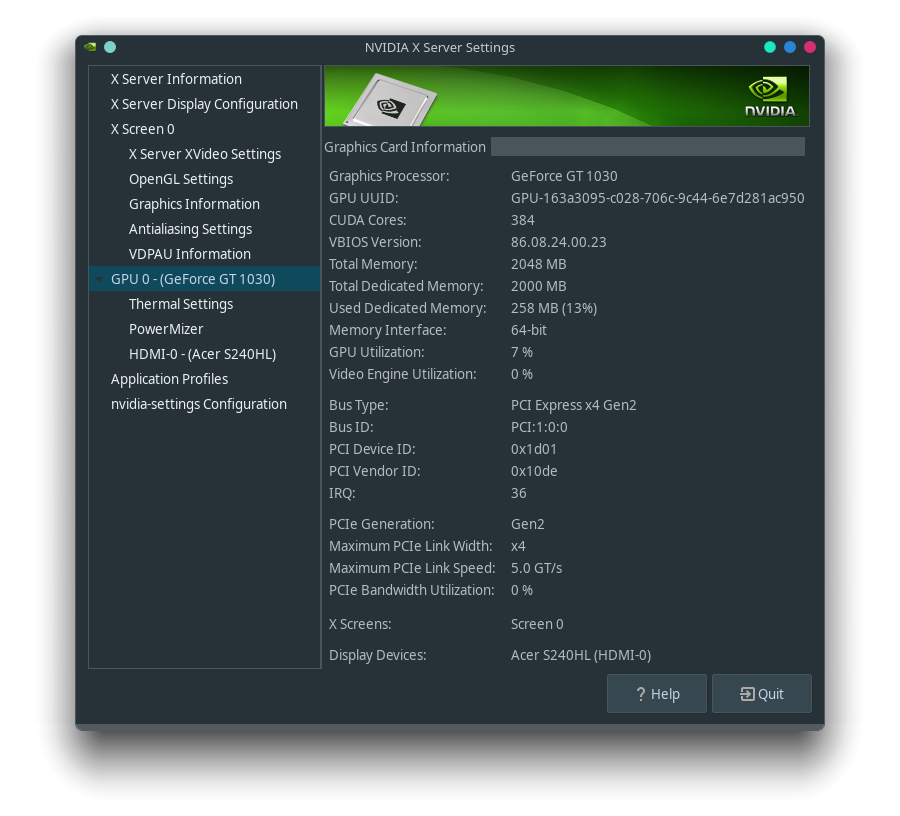The width and height of the screenshot is (900, 816).
Task: Click Total Memory value 2048 MB
Action: coord(538,265)
